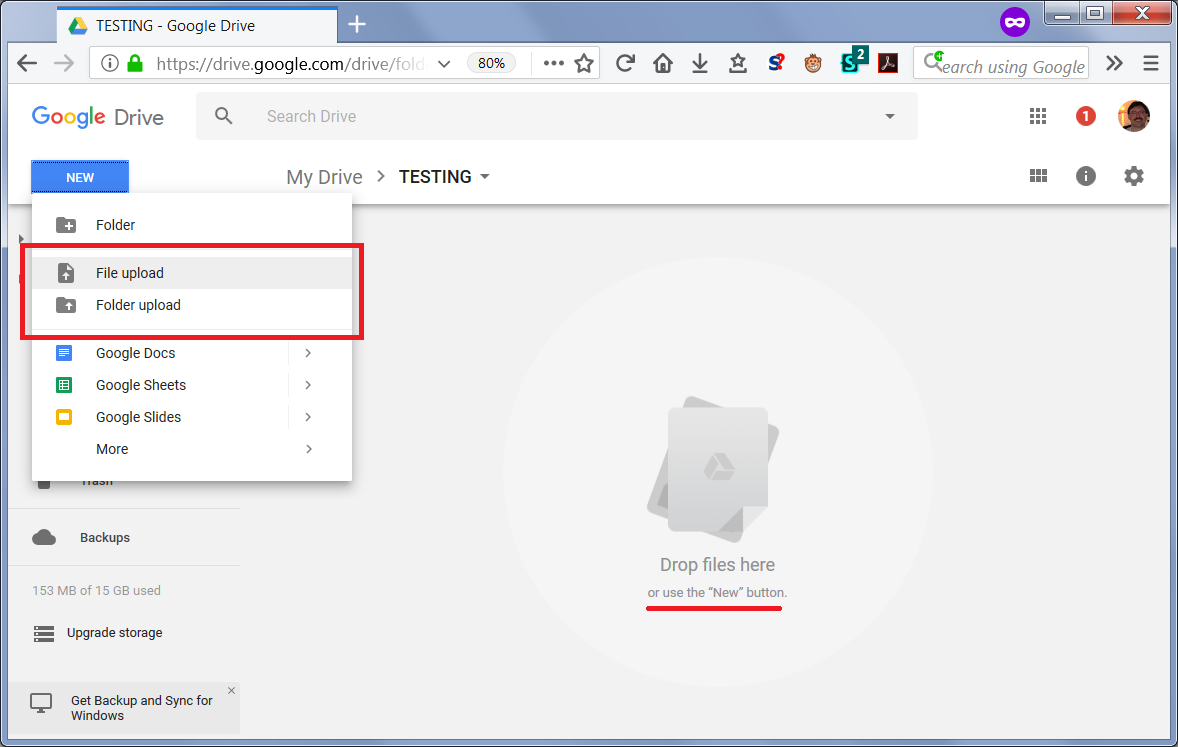Open the page actions three-dot menu
1178x747 pixels.
pyautogui.click(x=554, y=63)
